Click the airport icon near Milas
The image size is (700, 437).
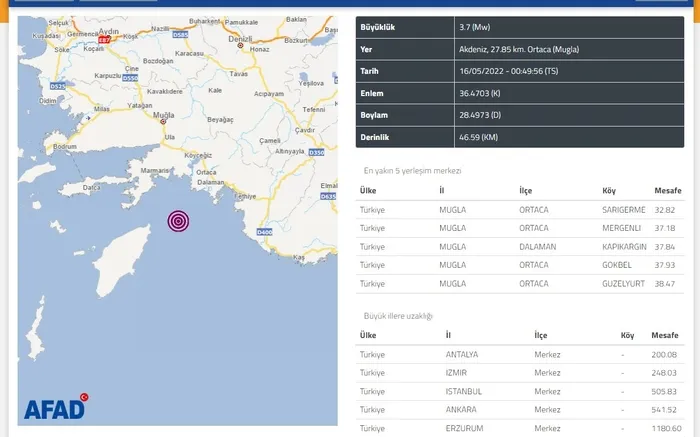(88, 118)
